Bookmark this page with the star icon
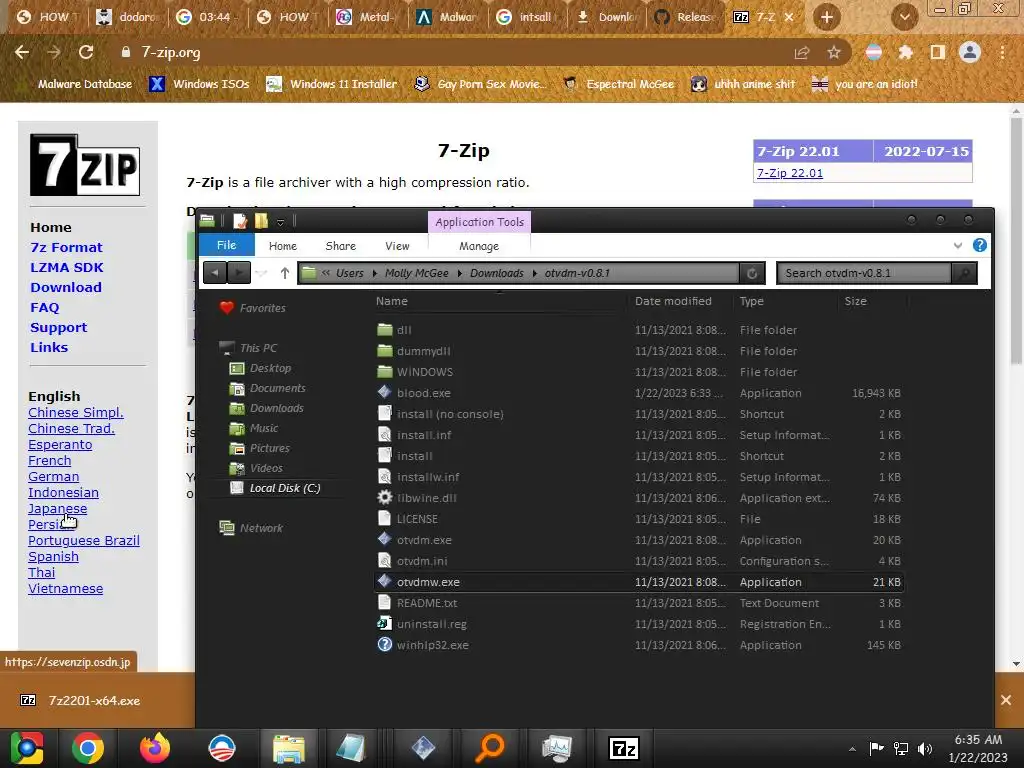Viewport: 1024px width, 768px height. [833, 53]
